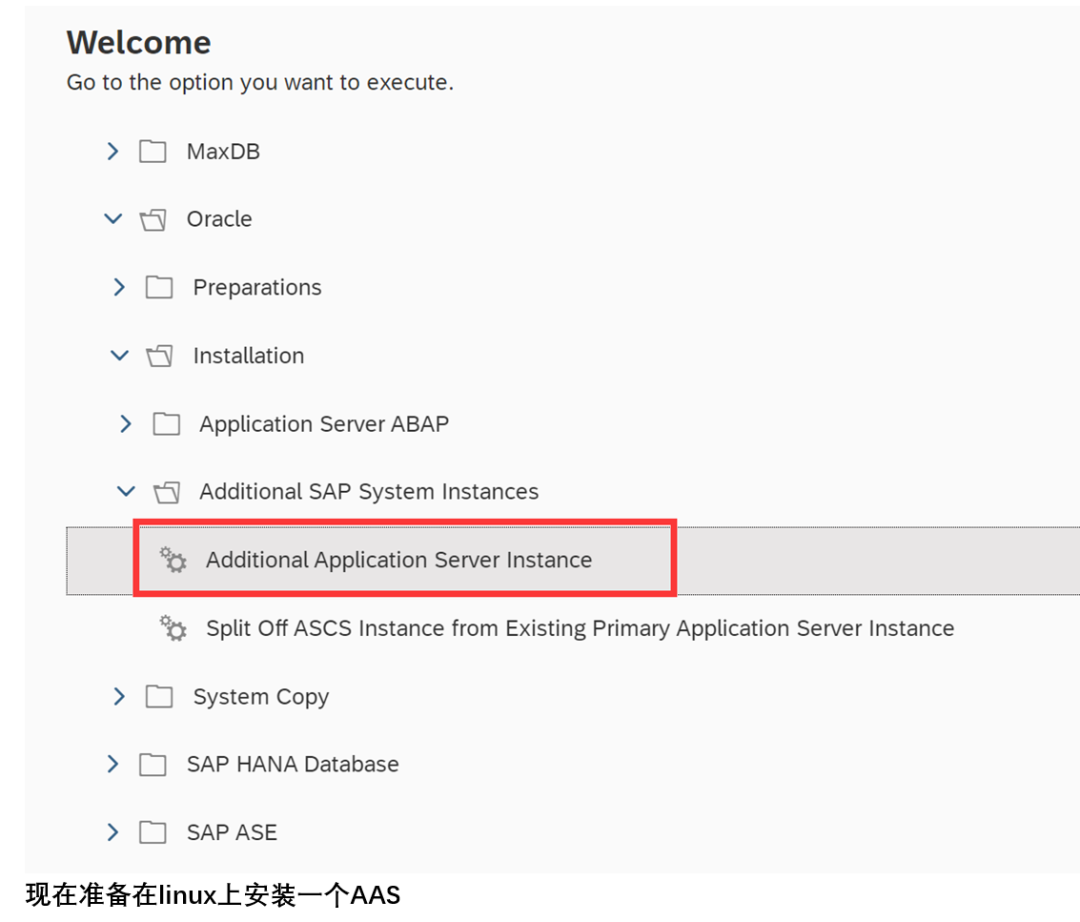The image size is (1080, 922).
Task: Expand Application Server ABAP chevron
Action: point(125,423)
